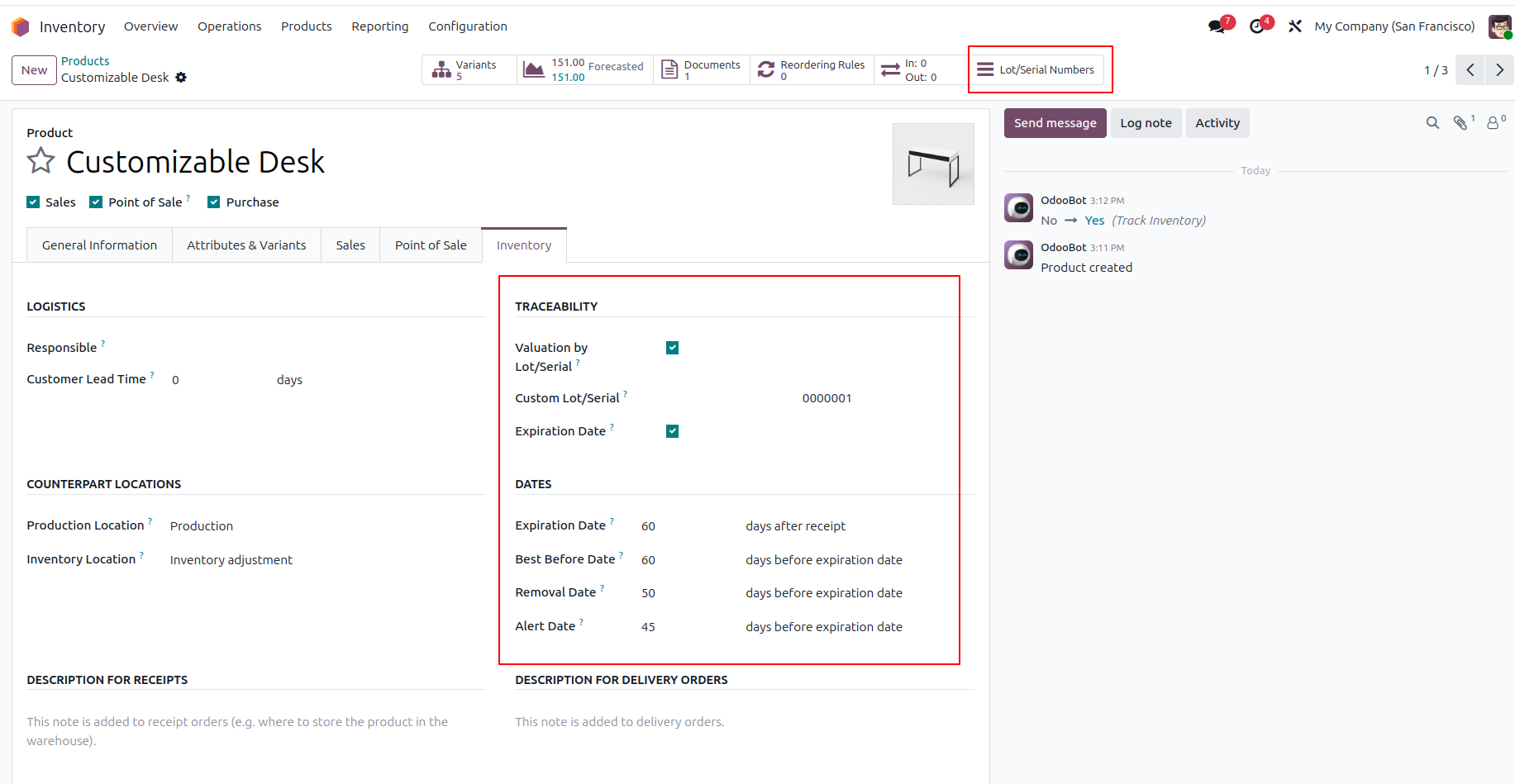This screenshot has width=1515, height=784.
Task: Click help tooltip next to Alert Date
Action: [x=581, y=621]
